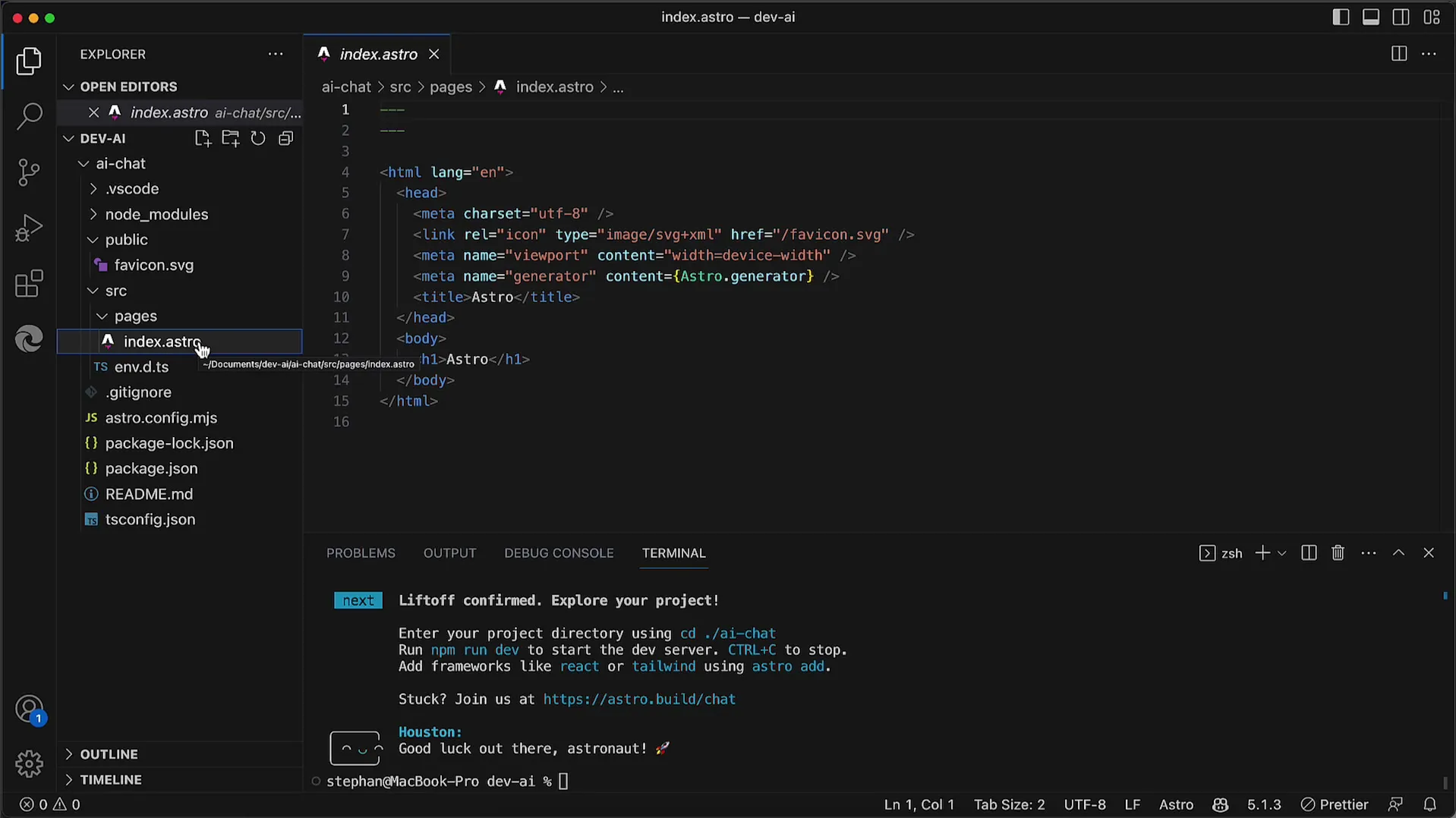Refresh the Explorer file tree
The width and height of the screenshot is (1456, 818).
[258, 138]
